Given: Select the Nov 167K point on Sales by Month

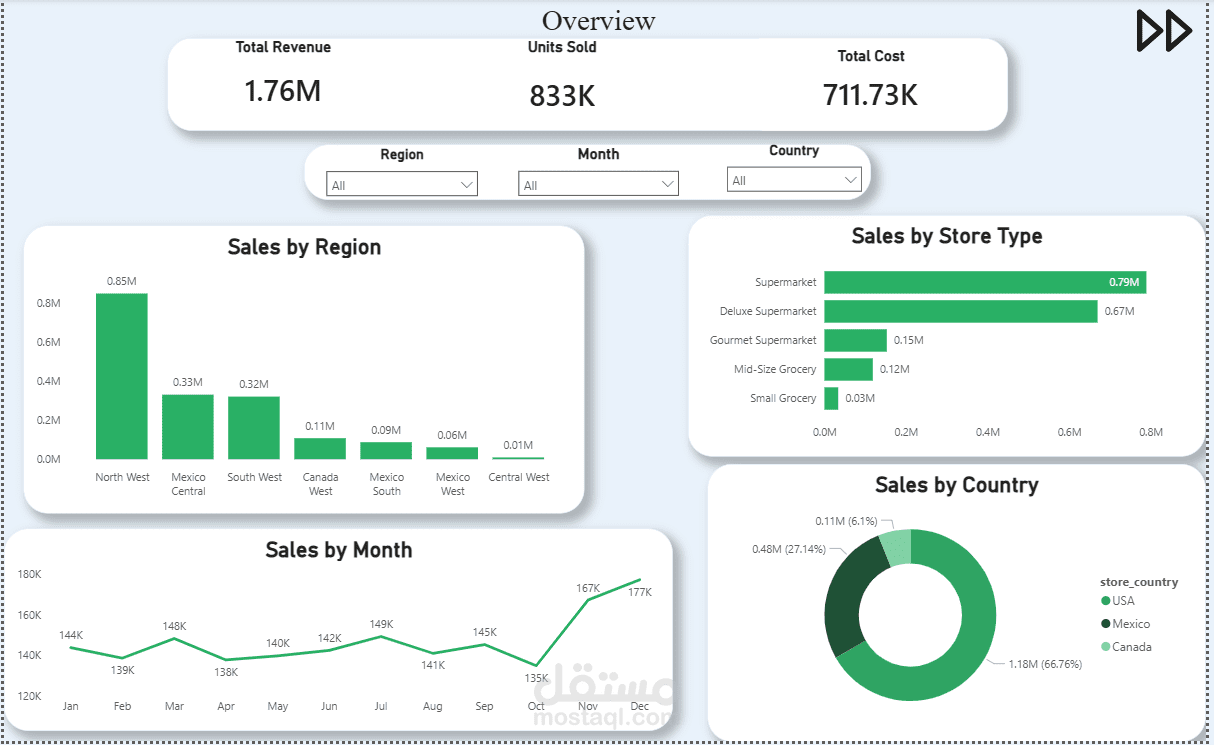Looking at the screenshot, I should click(588, 599).
